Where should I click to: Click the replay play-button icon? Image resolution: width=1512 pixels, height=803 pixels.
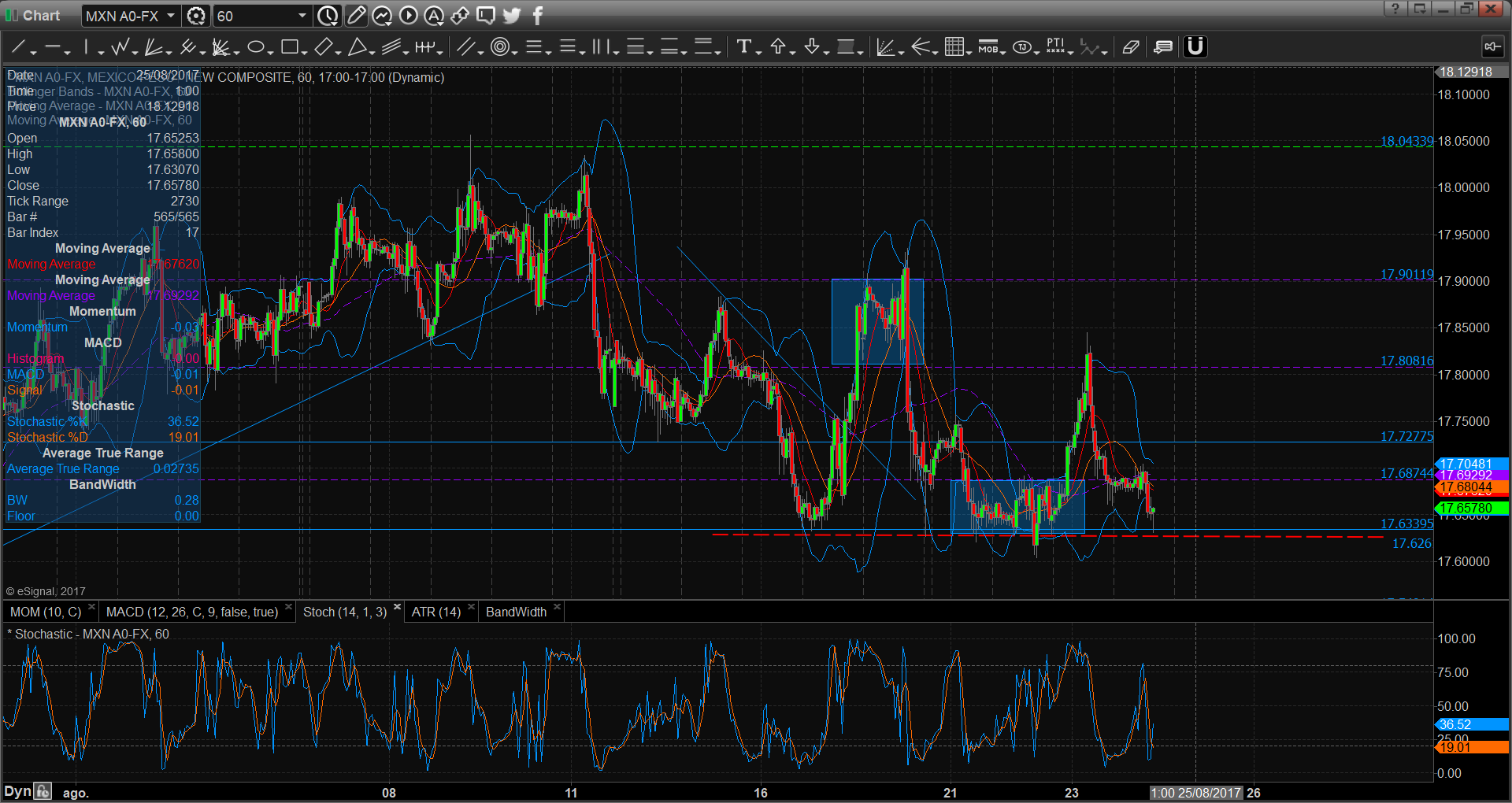coord(408,15)
